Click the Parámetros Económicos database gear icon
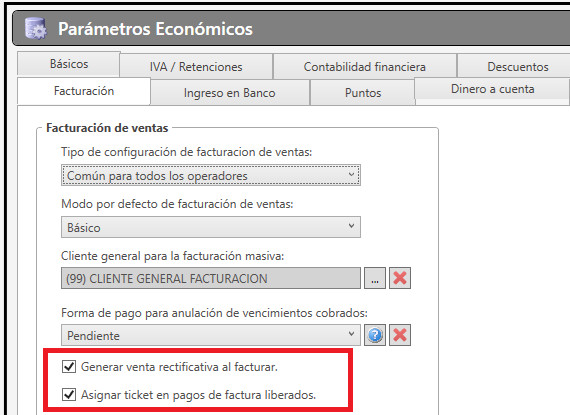This screenshot has height=415, width=570. click(x=35, y=28)
